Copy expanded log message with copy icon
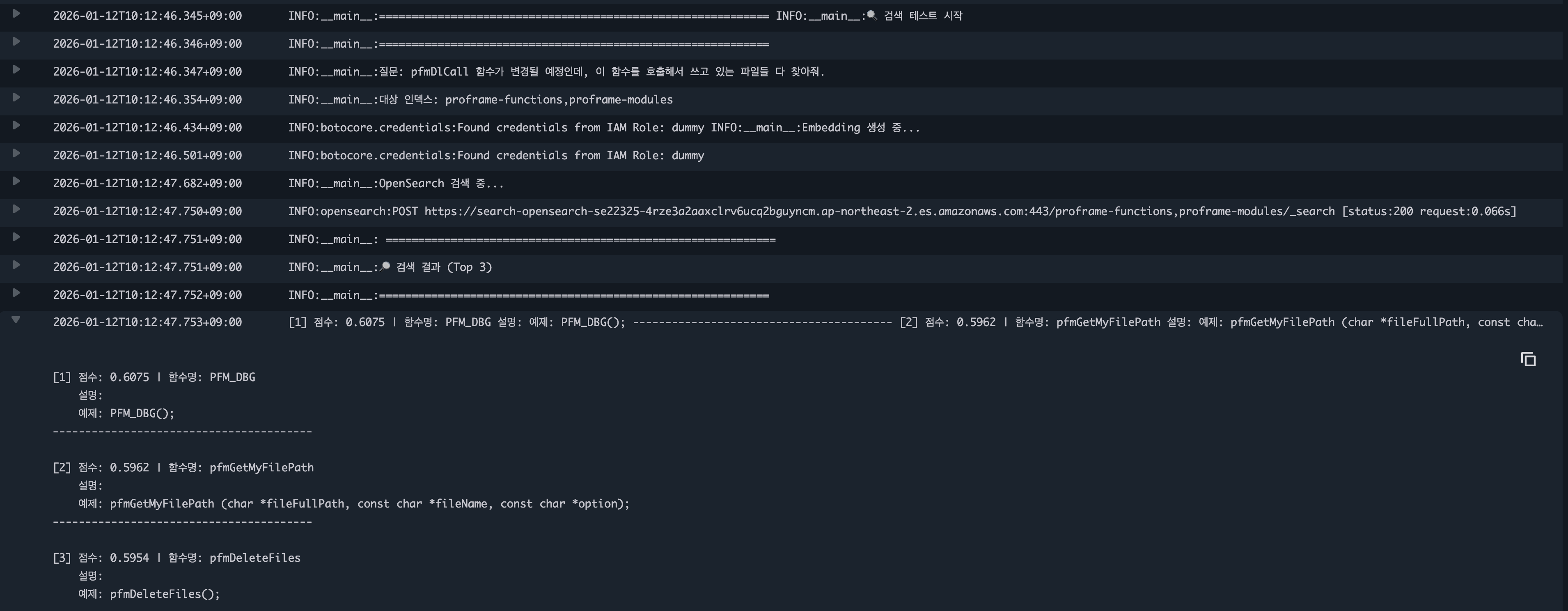The image size is (1568, 611). click(x=1528, y=359)
